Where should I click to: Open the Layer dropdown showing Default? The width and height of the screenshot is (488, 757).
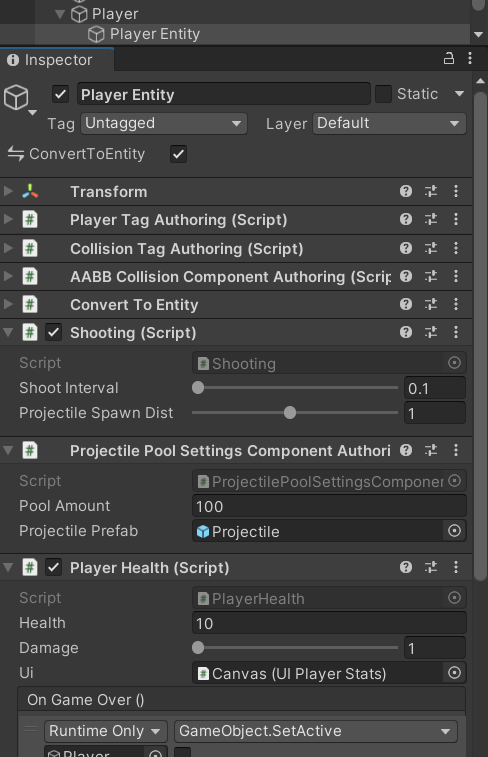pyautogui.click(x=389, y=124)
